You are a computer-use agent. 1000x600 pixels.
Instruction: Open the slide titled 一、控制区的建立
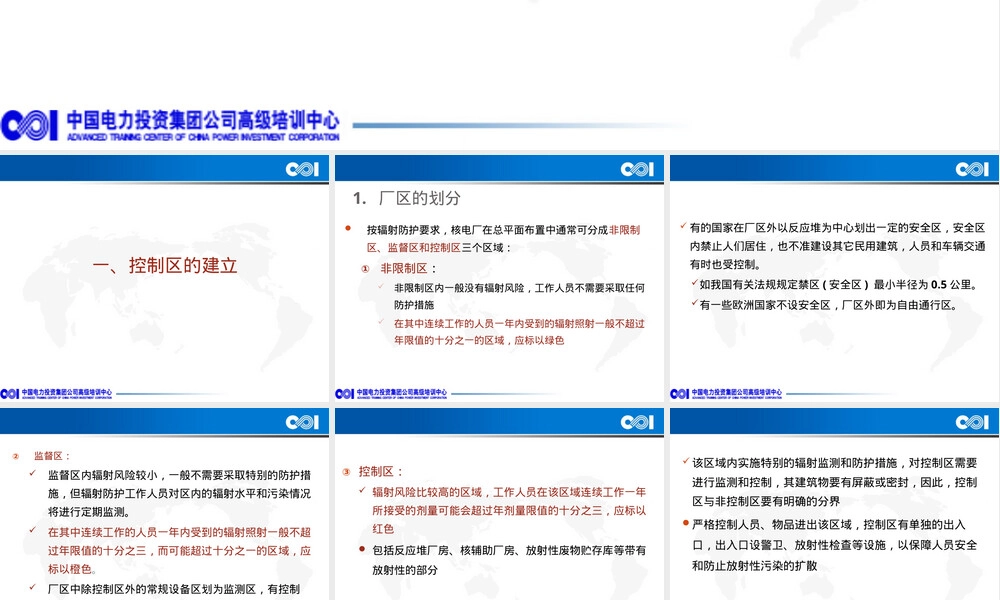click(x=165, y=279)
